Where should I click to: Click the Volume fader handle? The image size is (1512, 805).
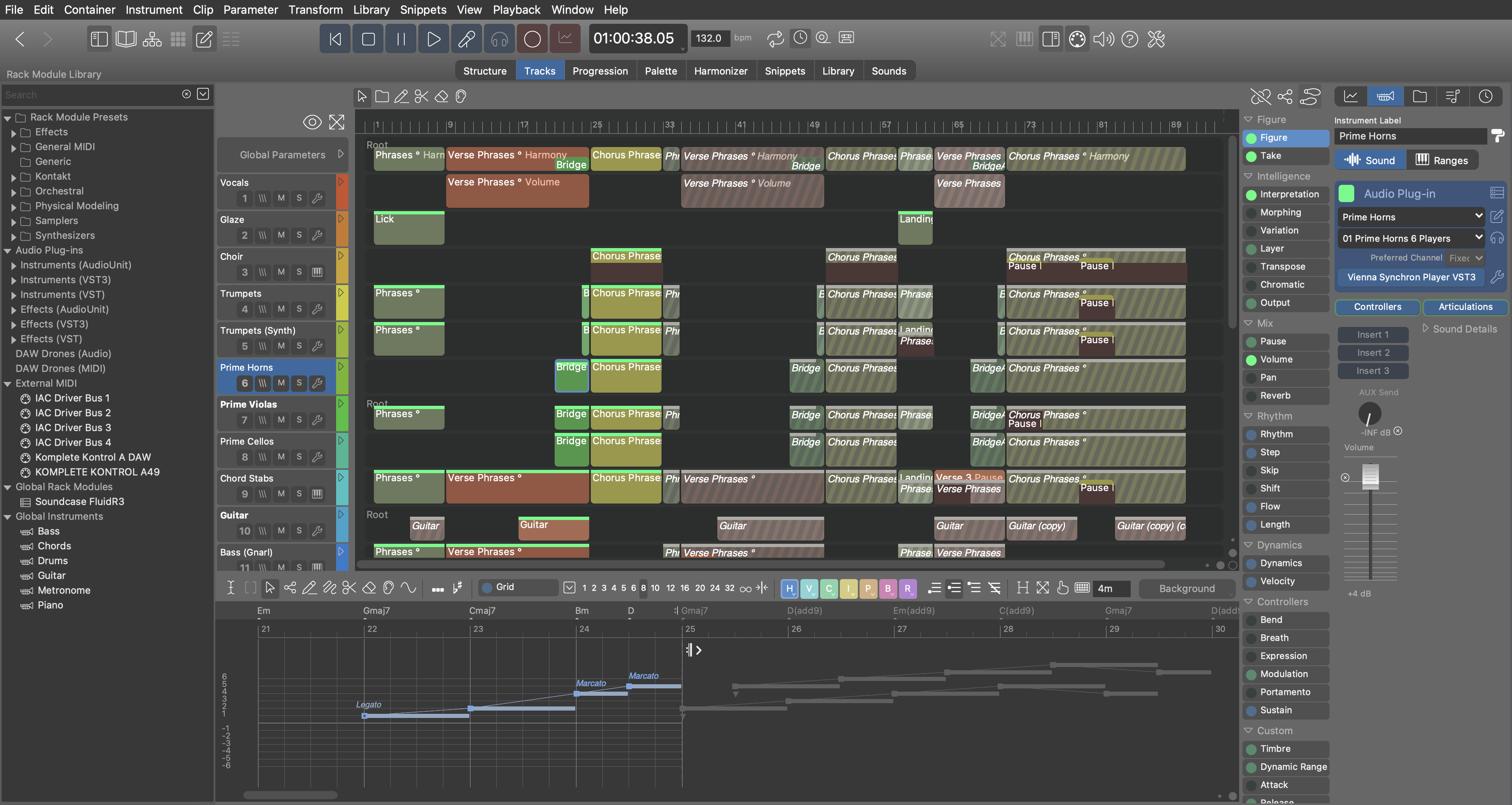[x=1370, y=476]
